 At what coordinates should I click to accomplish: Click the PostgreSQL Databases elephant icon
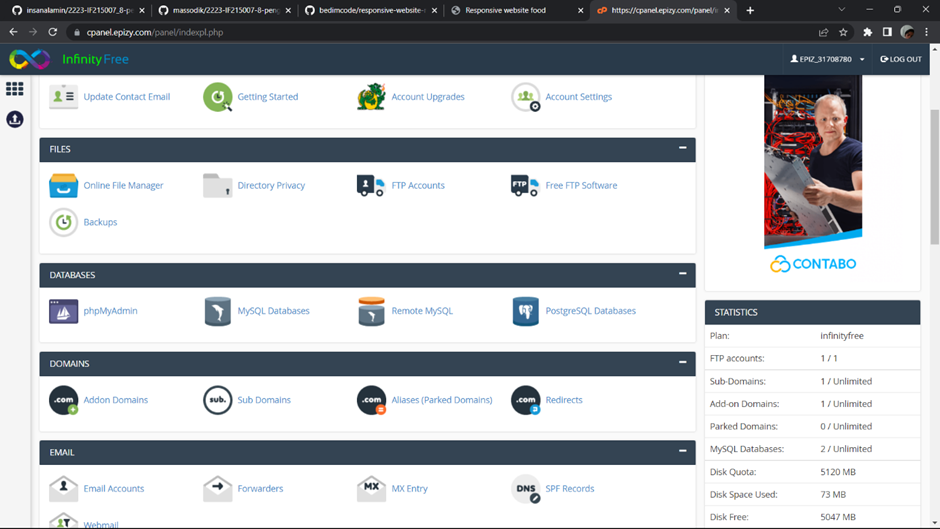pos(525,311)
